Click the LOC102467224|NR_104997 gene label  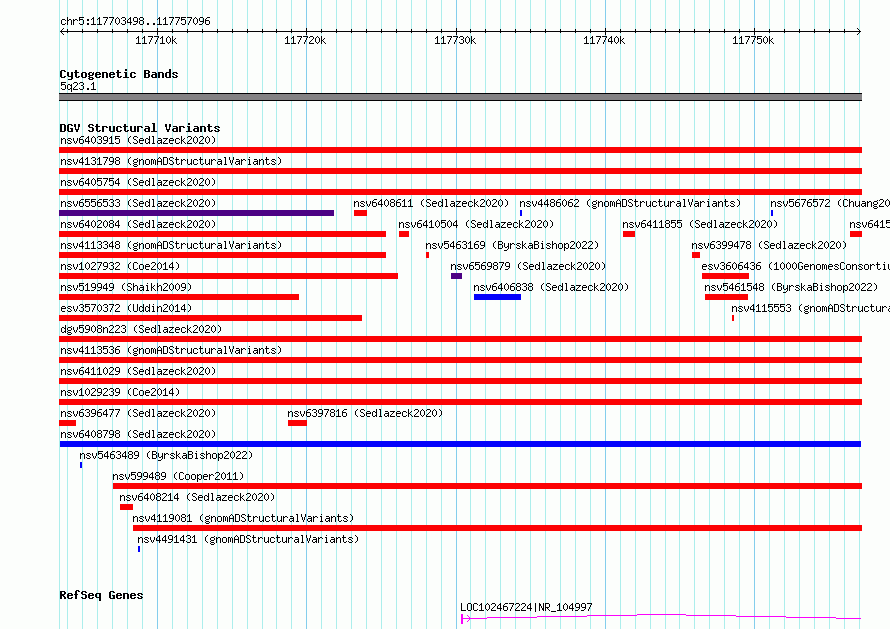pos(526,607)
